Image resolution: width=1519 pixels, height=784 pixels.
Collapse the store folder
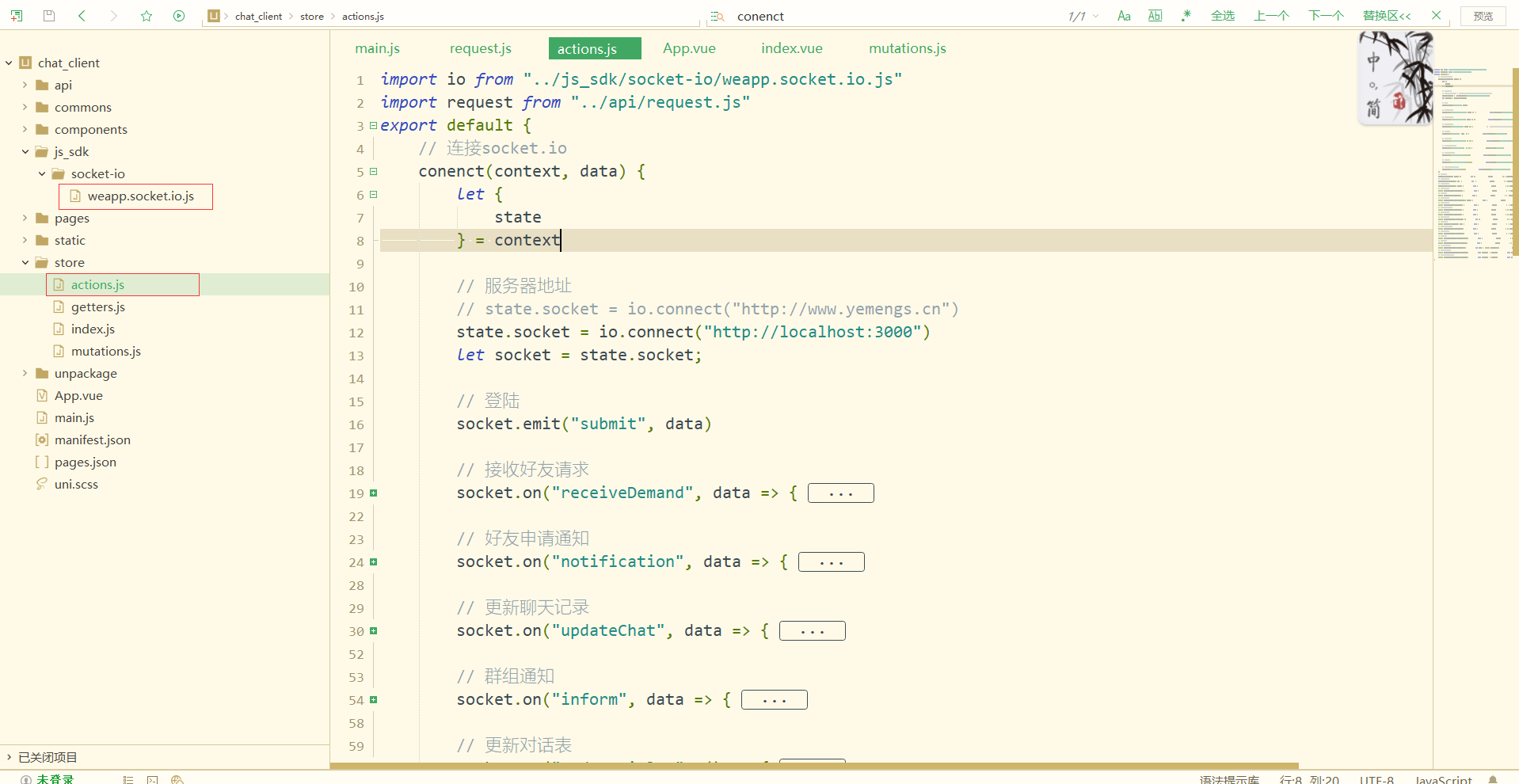click(x=25, y=262)
